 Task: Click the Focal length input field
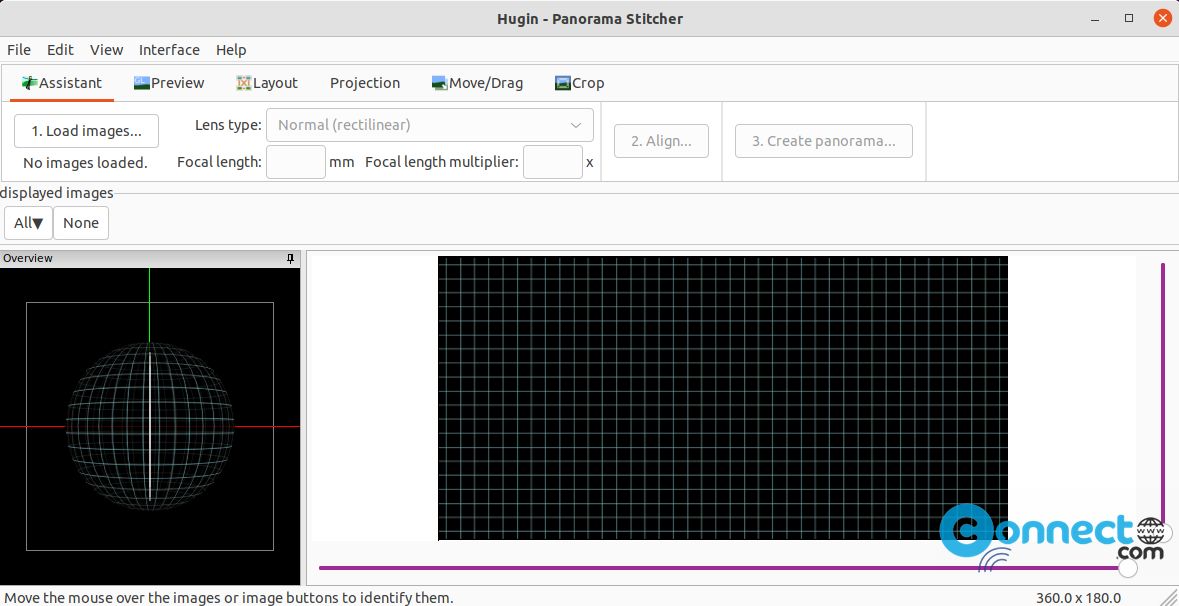click(x=296, y=162)
